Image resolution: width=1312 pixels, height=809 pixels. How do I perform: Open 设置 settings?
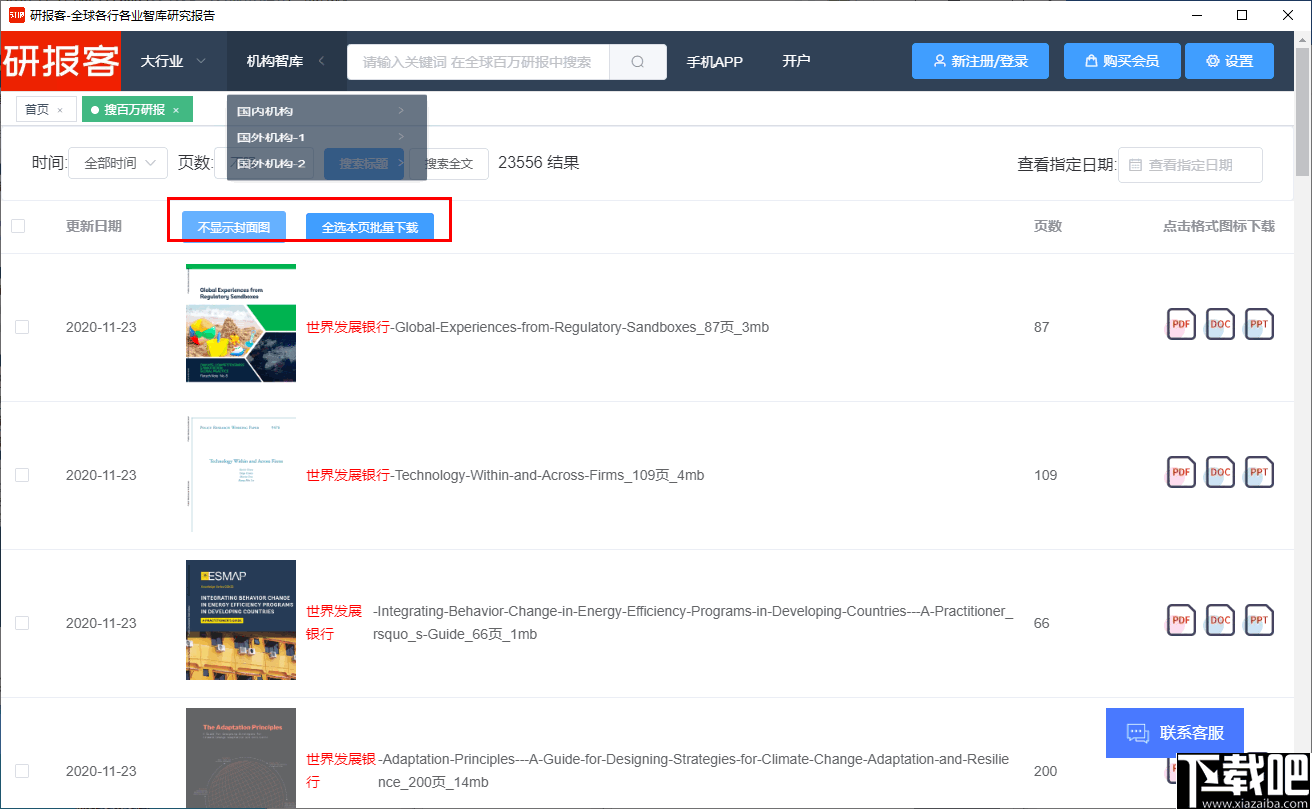[x=1229, y=61]
